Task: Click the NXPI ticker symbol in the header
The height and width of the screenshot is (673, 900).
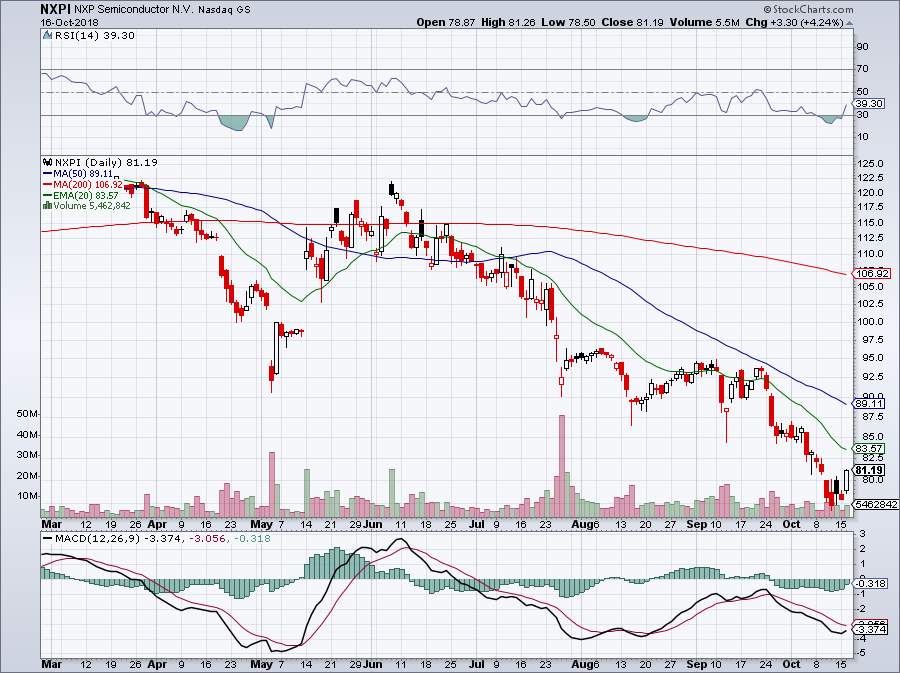Action: point(56,9)
